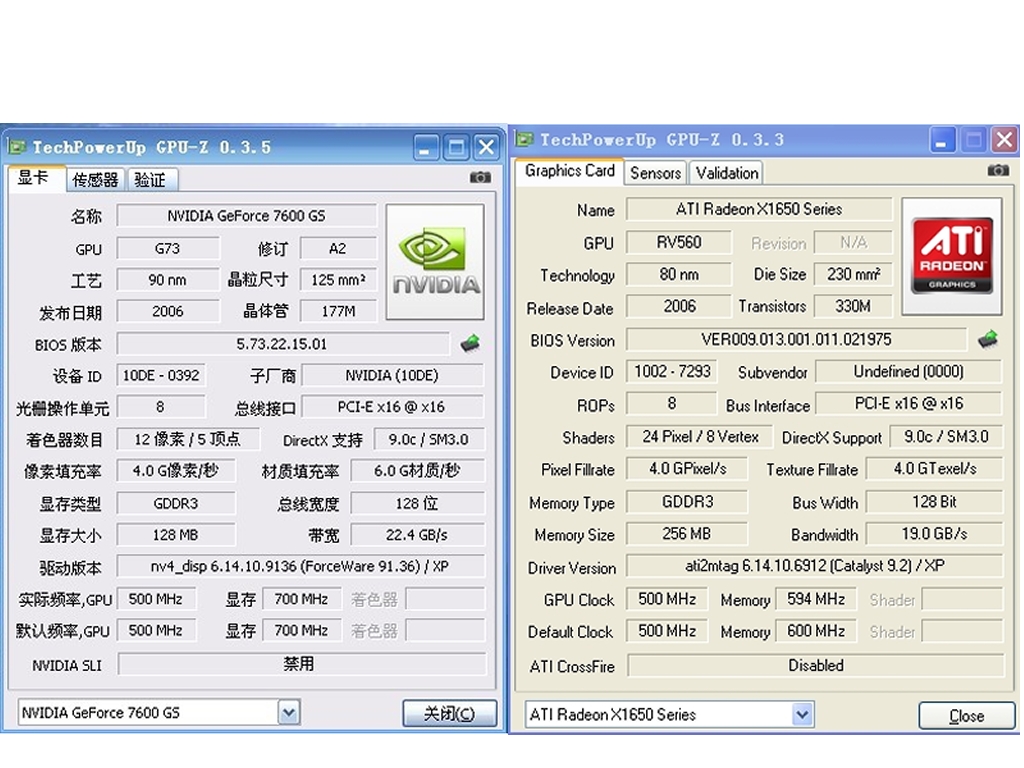Click the dropdown arrow on the right card selector

tap(800, 714)
